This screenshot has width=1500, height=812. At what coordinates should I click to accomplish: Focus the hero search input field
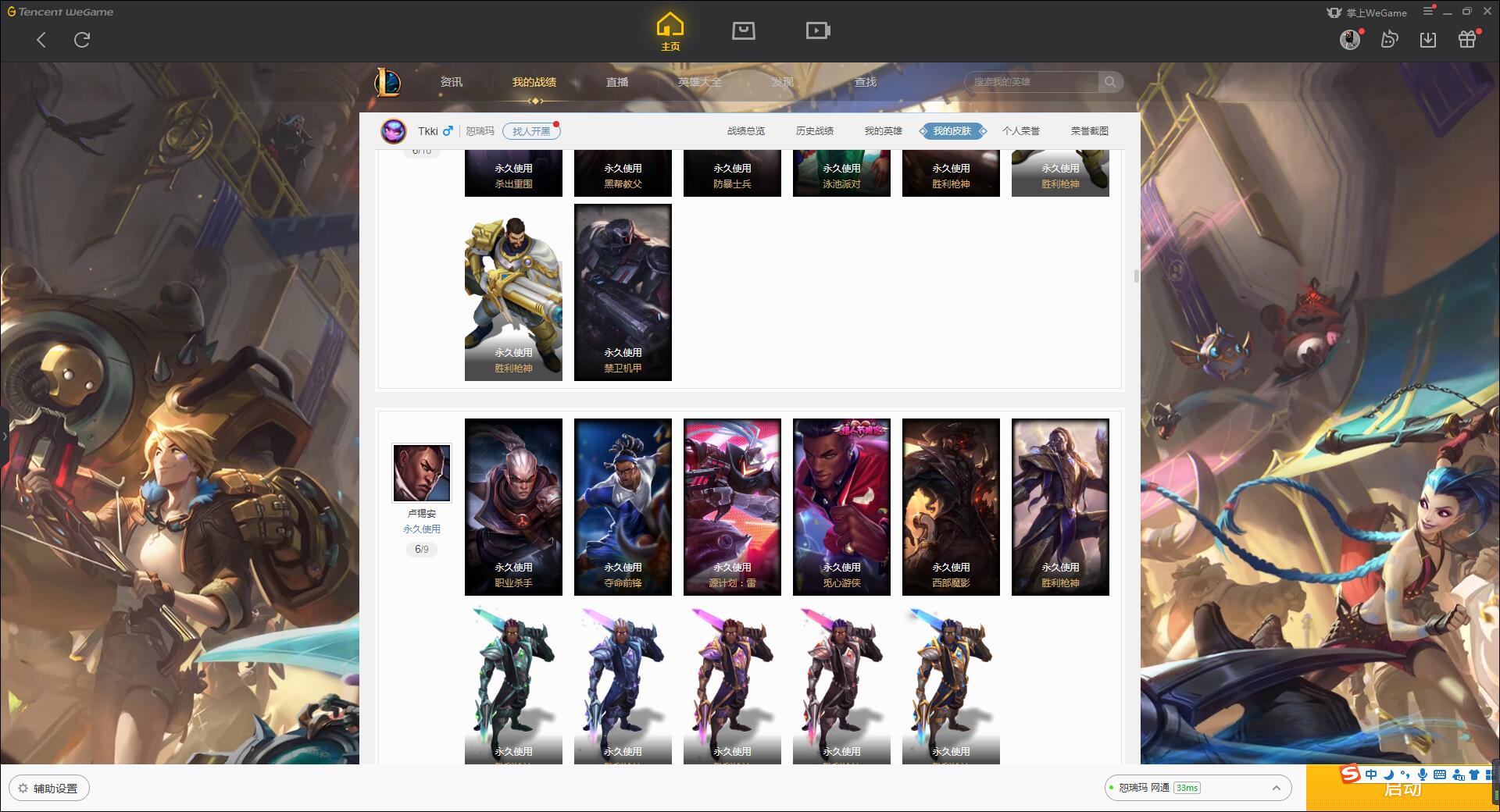[1032, 82]
